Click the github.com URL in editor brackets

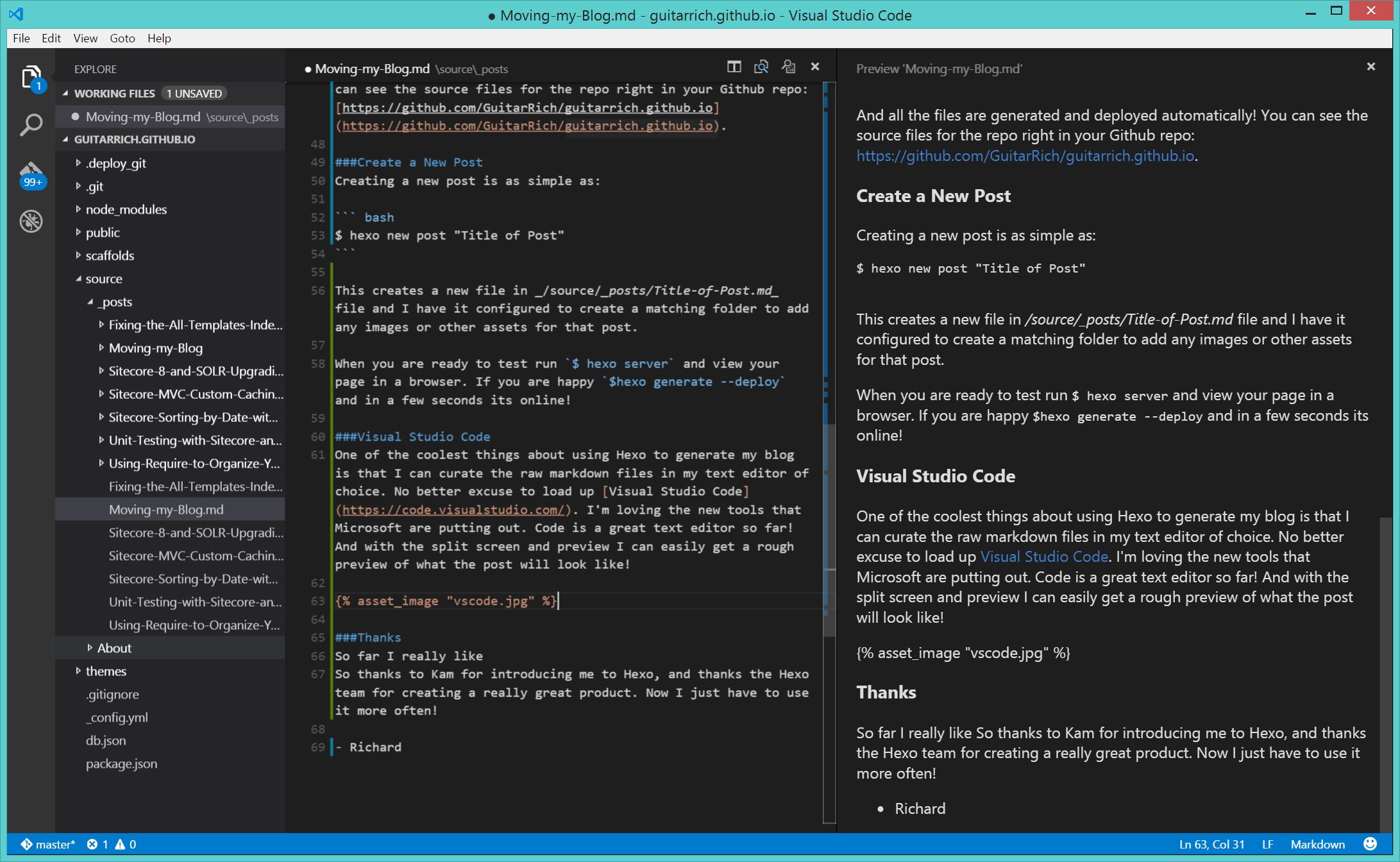528,108
